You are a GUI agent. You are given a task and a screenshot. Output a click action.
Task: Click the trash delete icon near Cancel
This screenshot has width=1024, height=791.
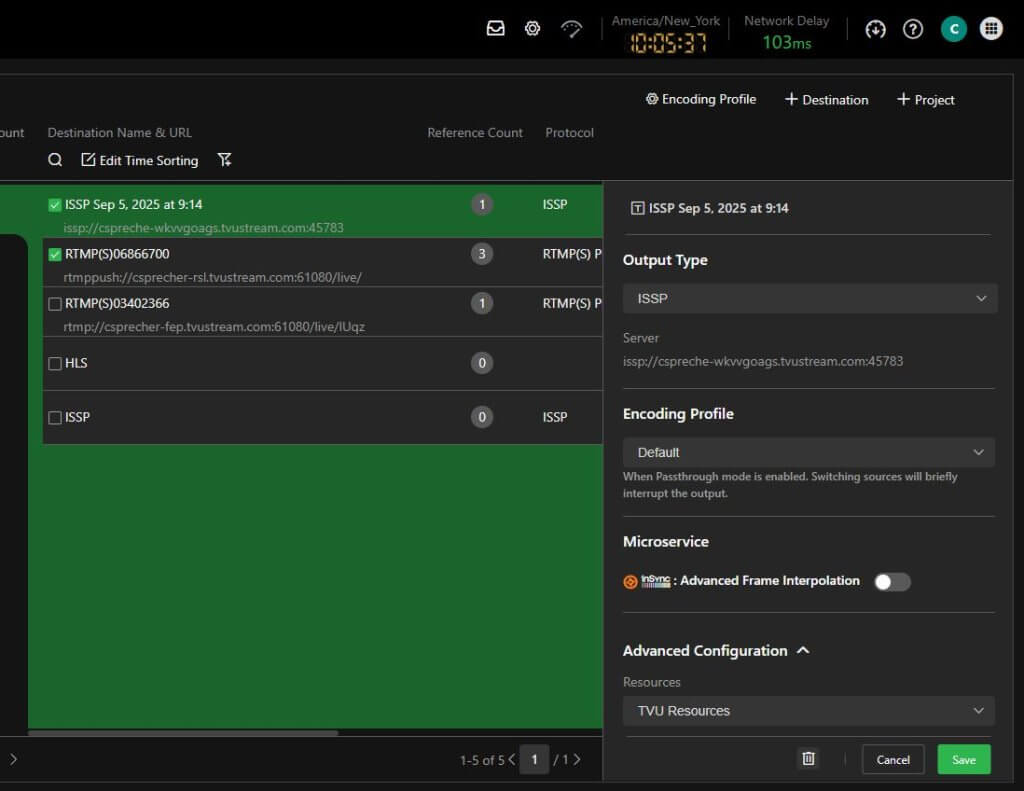click(809, 759)
